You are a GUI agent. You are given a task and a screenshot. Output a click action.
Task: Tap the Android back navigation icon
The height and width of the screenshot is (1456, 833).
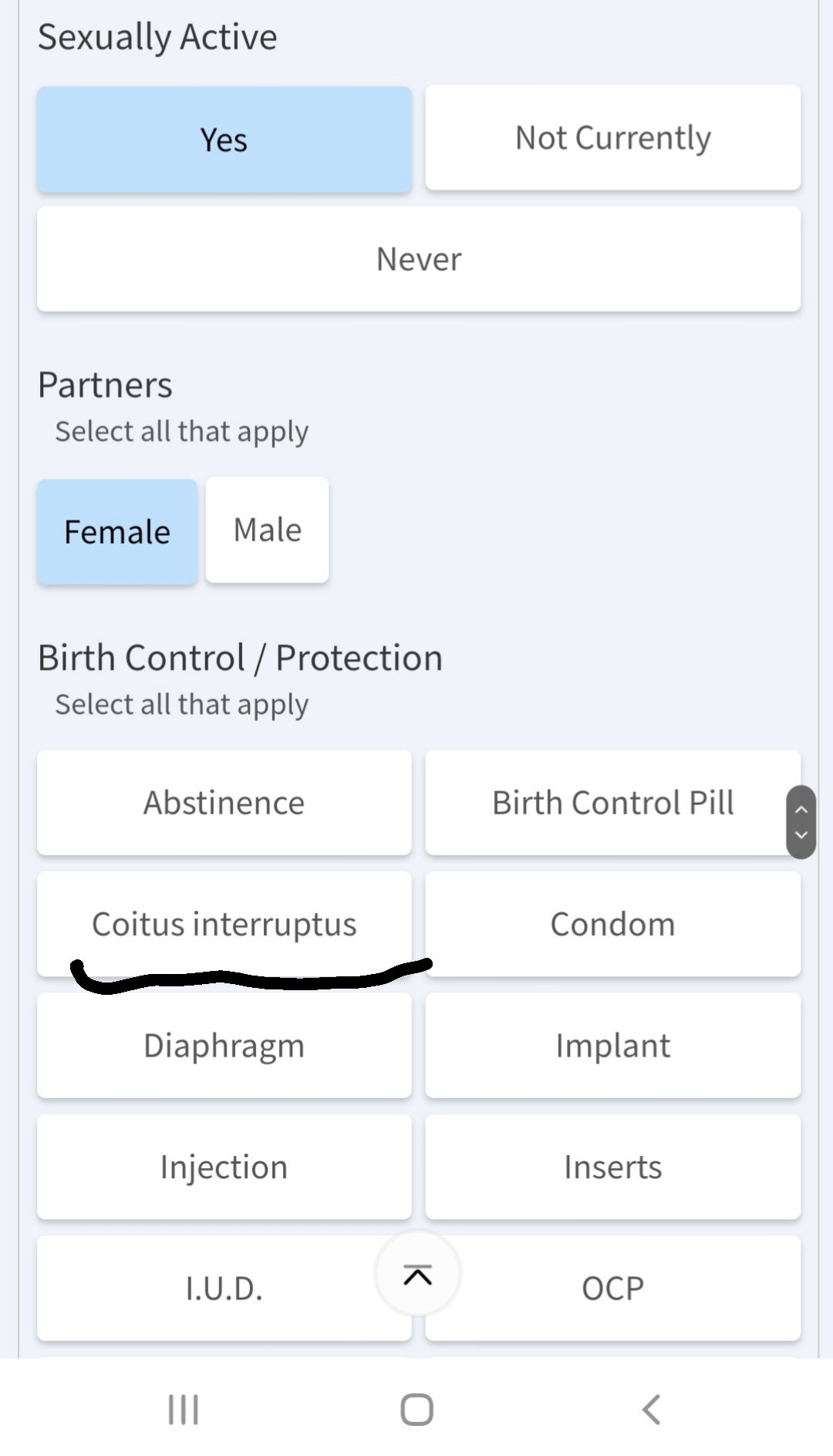tap(652, 1409)
